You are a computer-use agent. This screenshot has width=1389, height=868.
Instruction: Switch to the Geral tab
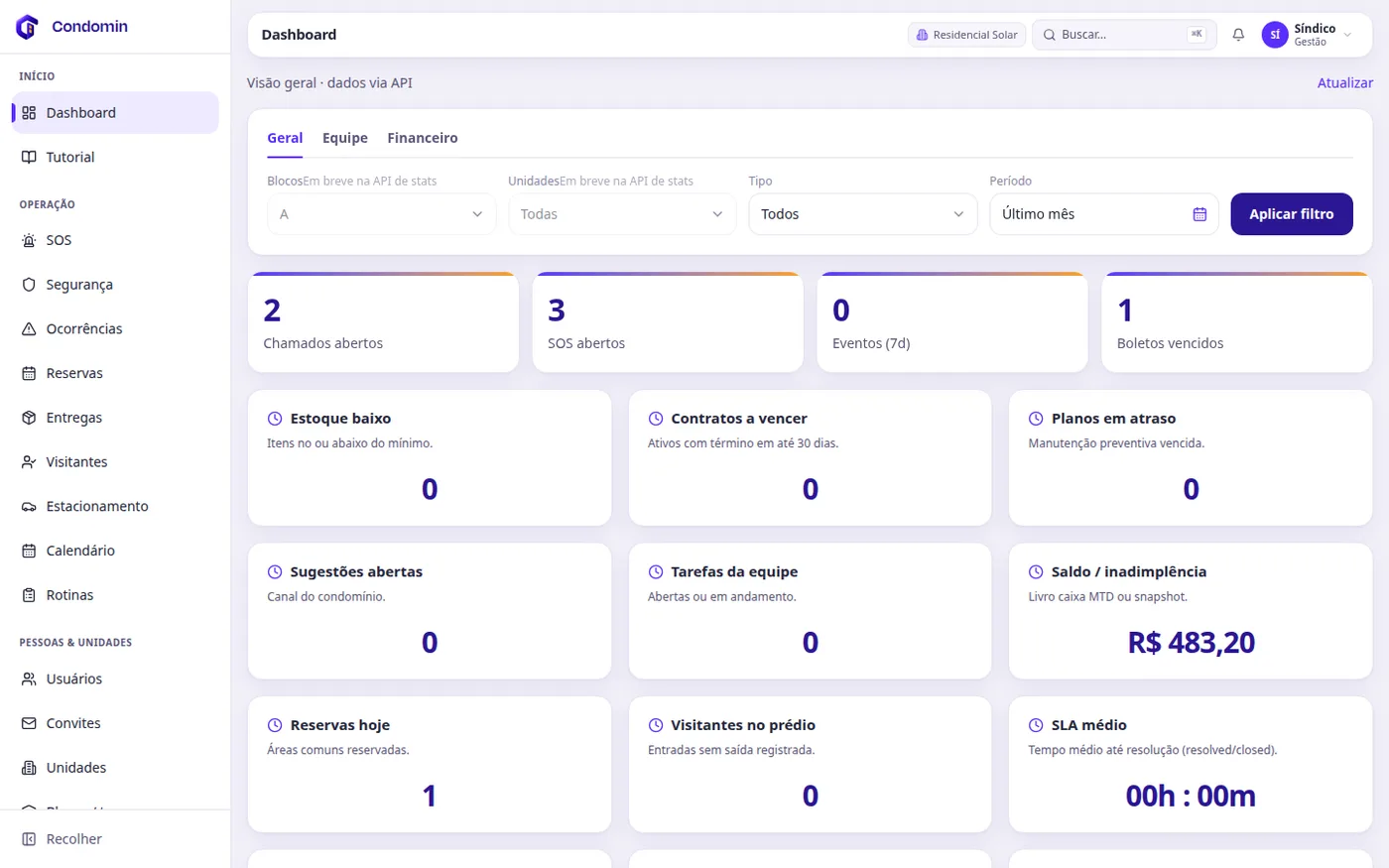(x=285, y=138)
